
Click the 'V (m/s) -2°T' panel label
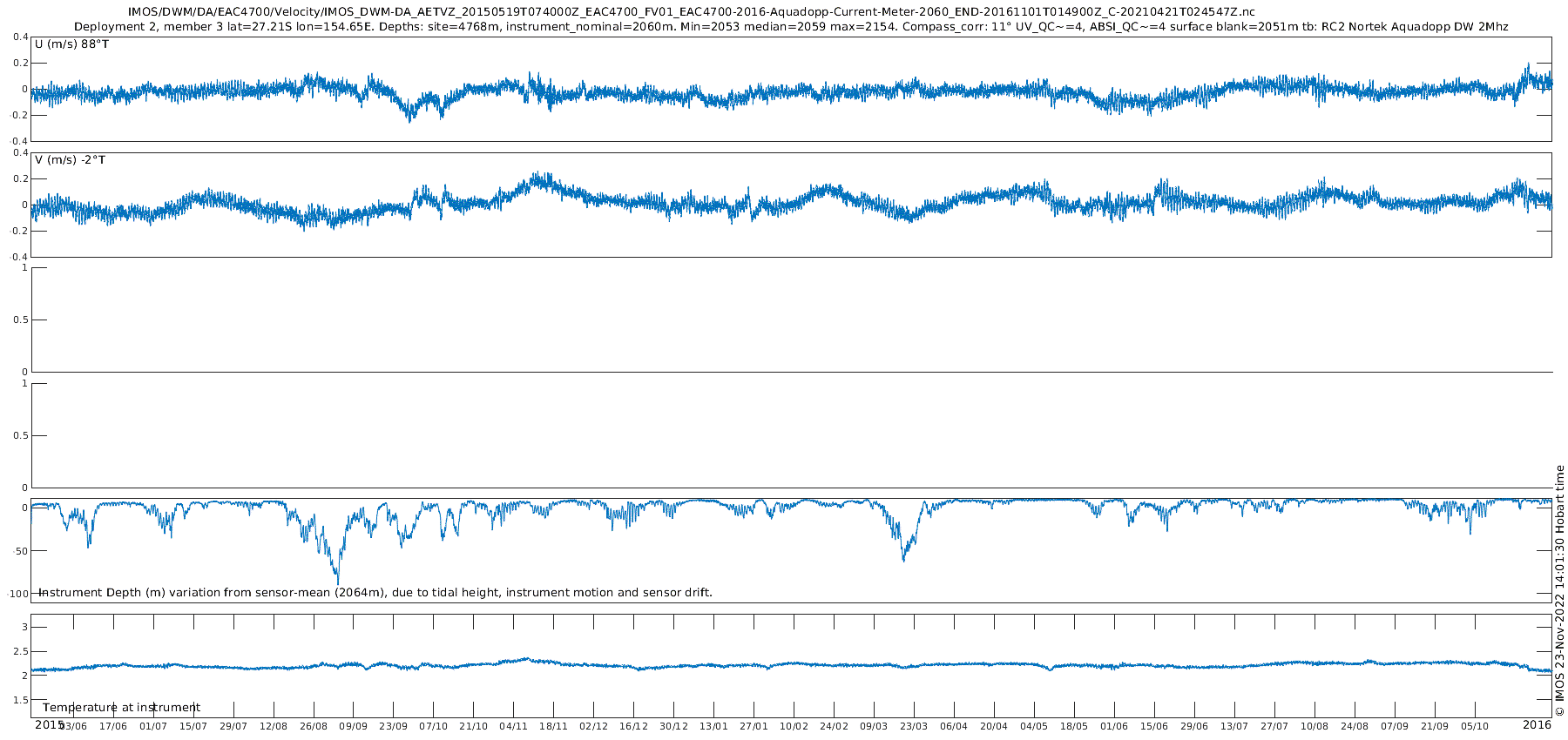[71, 160]
